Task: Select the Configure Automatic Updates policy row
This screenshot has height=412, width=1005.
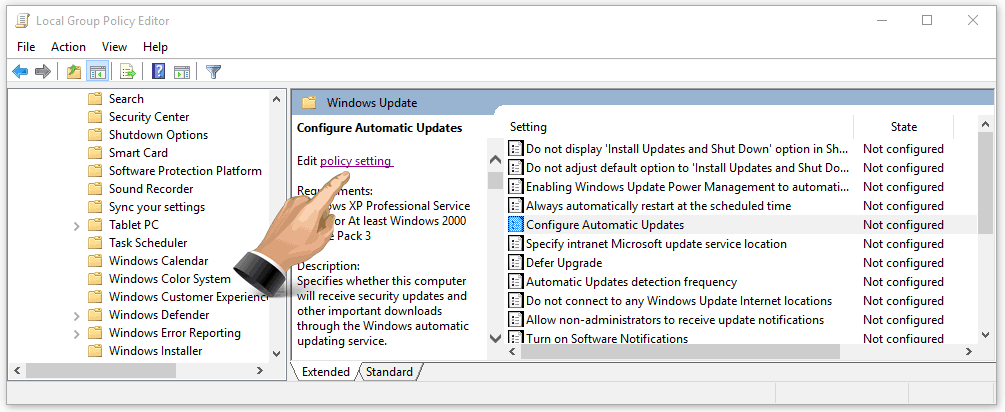Action: (x=604, y=225)
